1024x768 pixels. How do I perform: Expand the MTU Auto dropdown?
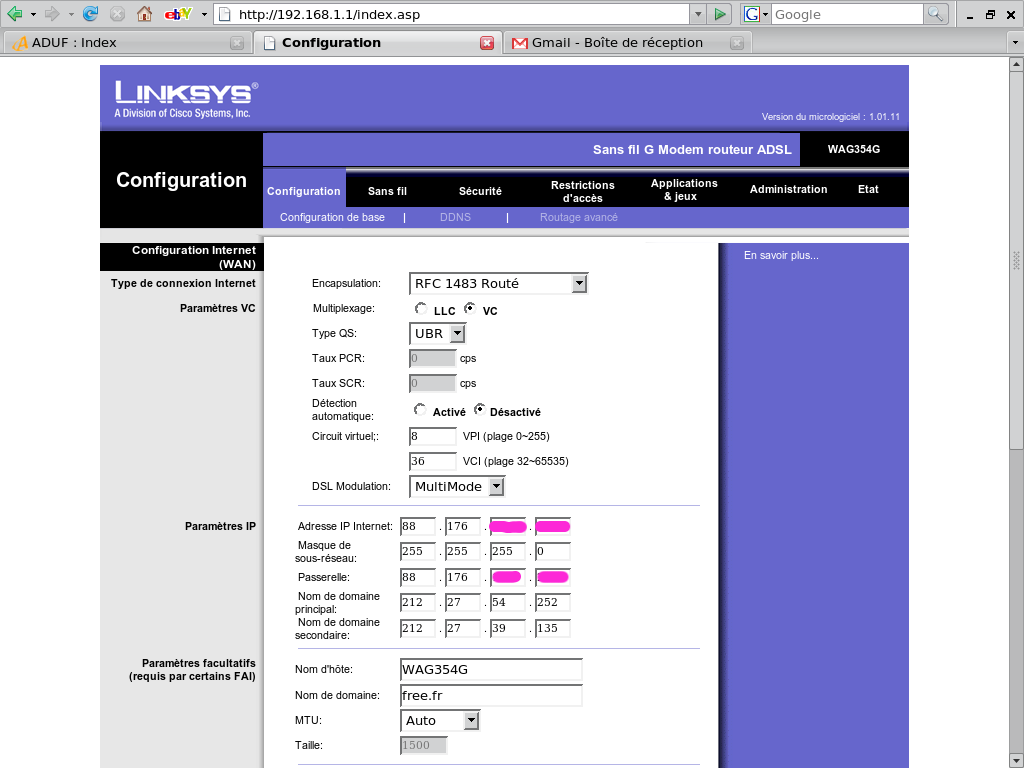click(471, 720)
